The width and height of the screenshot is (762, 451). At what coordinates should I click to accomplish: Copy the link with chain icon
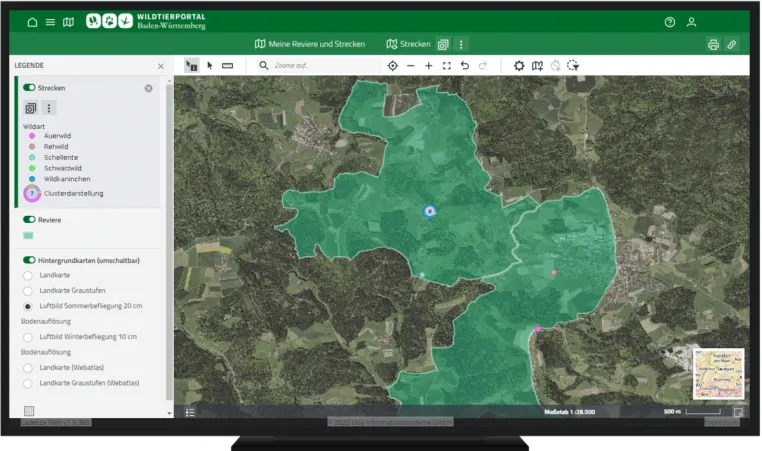(x=731, y=45)
